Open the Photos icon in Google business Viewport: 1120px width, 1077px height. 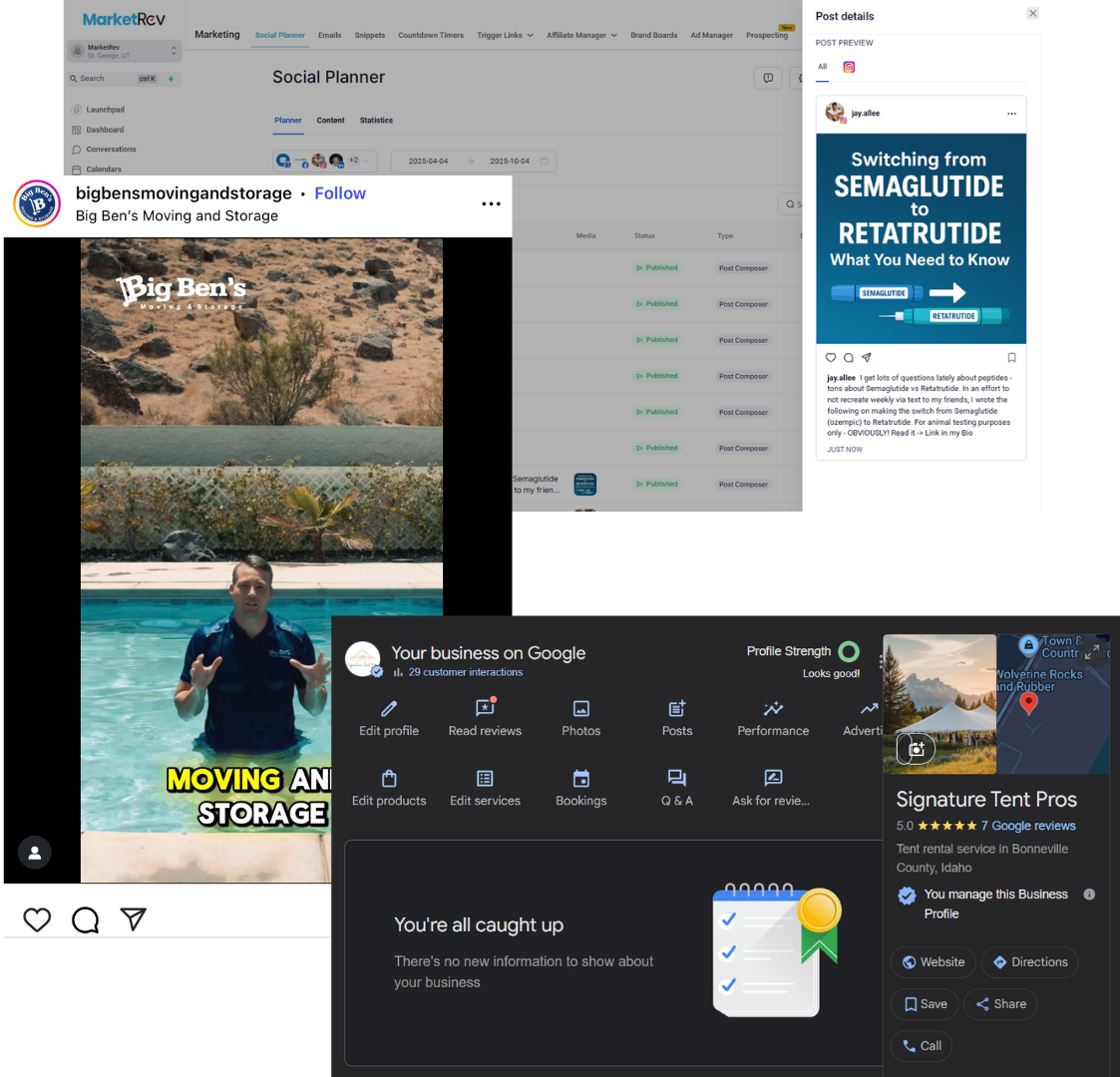(x=581, y=708)
